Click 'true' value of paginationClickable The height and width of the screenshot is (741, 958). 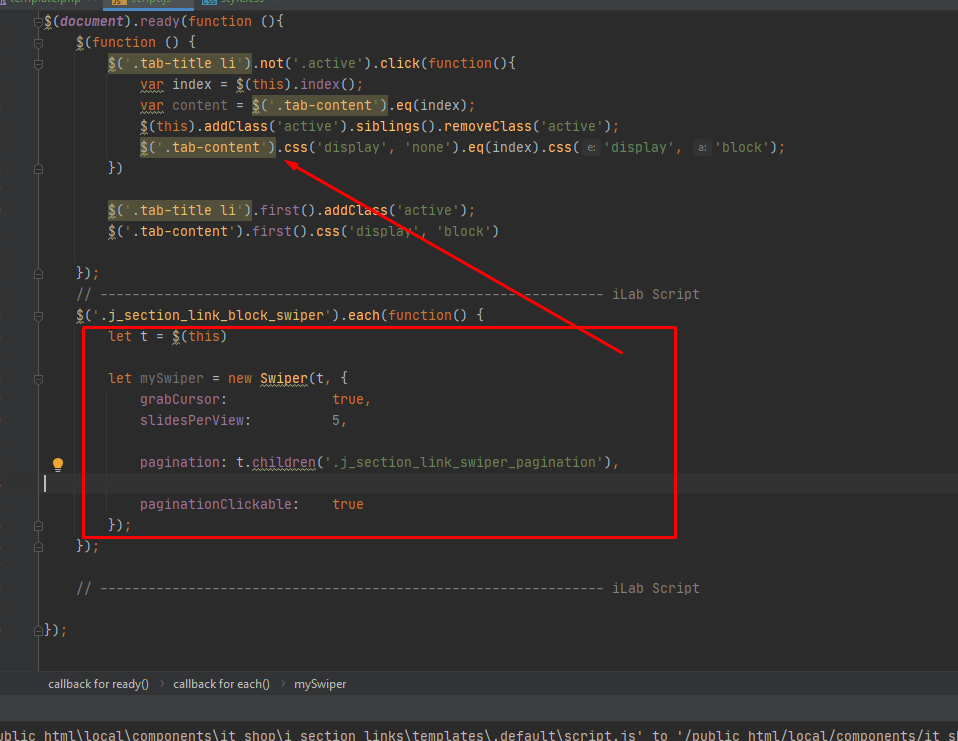[348, 505]
